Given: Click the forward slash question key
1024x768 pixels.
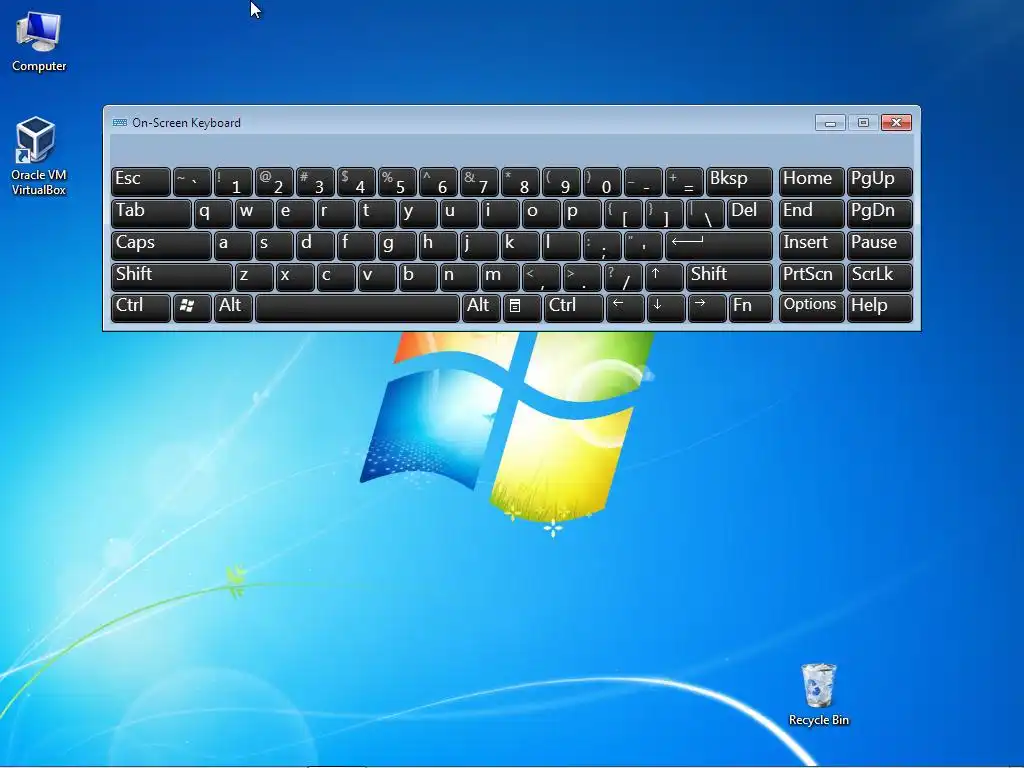Looking at the screenshot, I should click(x=623, y=276).
